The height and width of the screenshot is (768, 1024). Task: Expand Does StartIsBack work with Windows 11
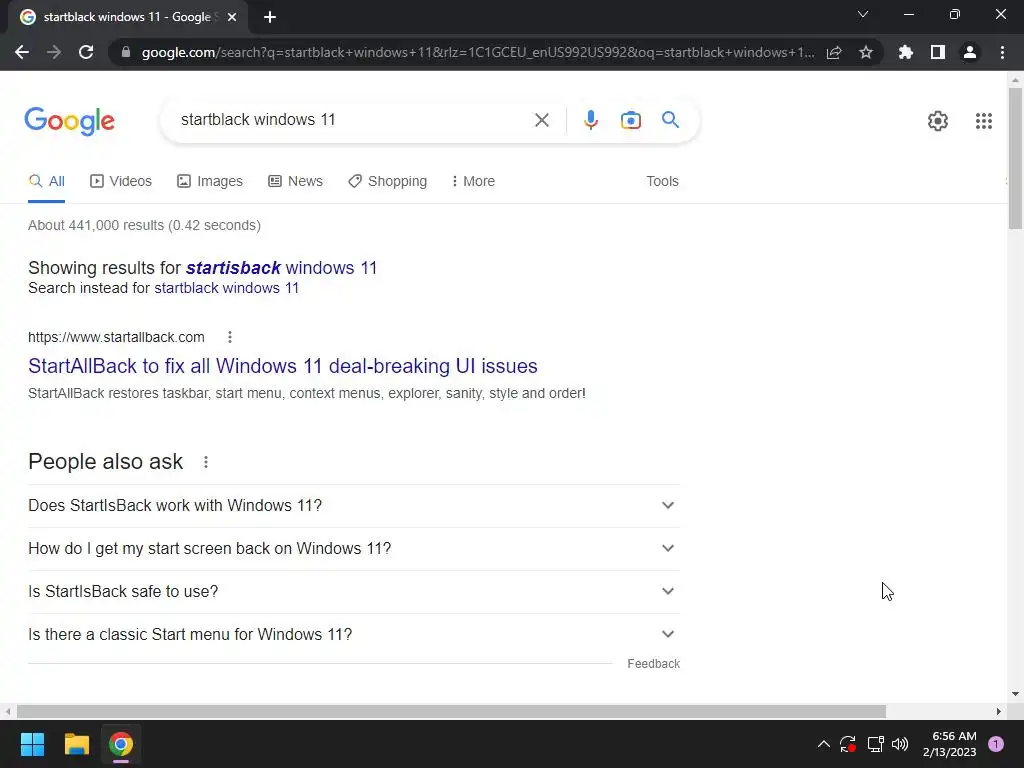tap(354, 505)
